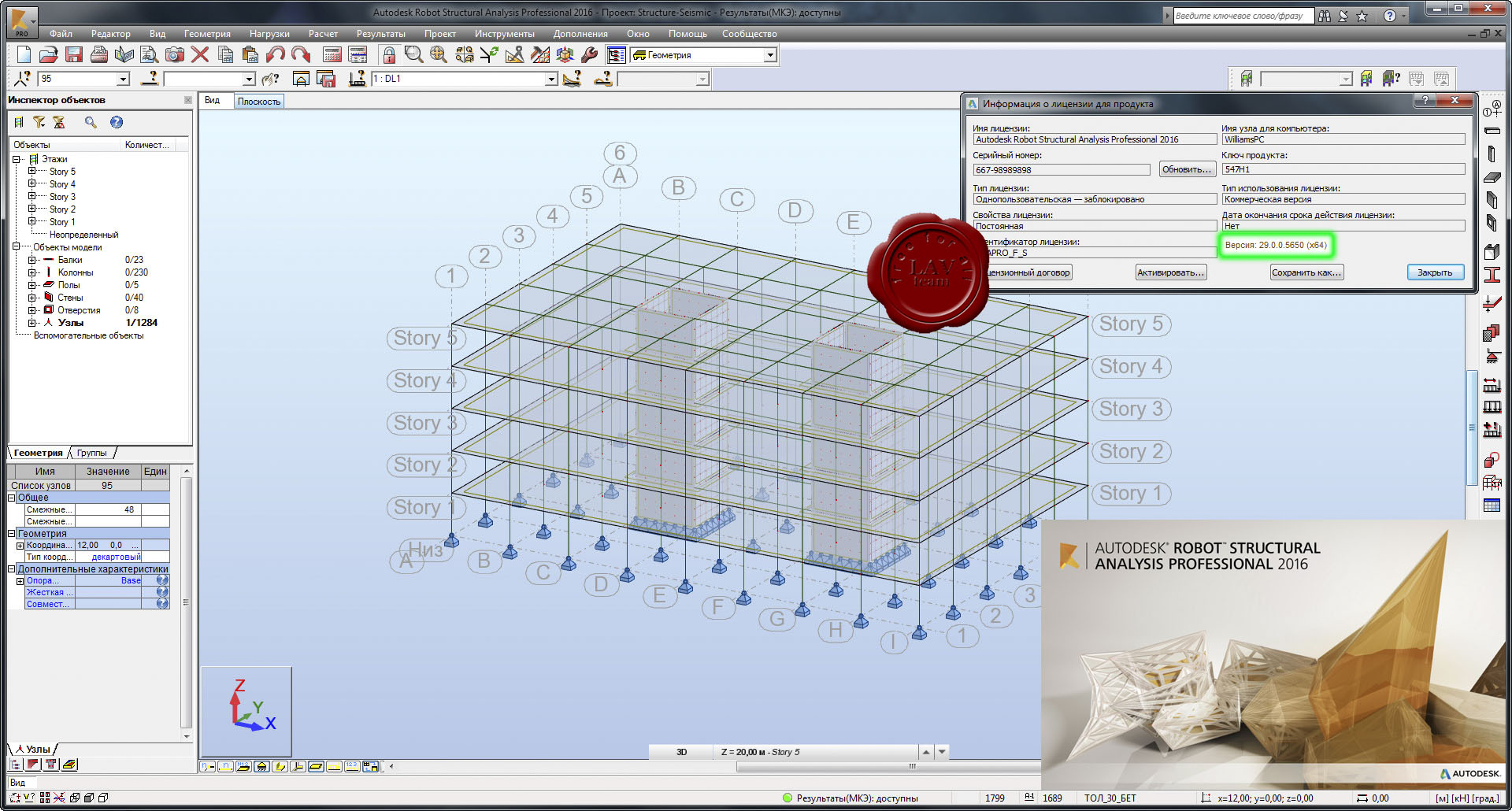Screen dimensions: 1512x811
Task: Click the right toolbar vertical scroll slider
Action: pos(1470,428)
